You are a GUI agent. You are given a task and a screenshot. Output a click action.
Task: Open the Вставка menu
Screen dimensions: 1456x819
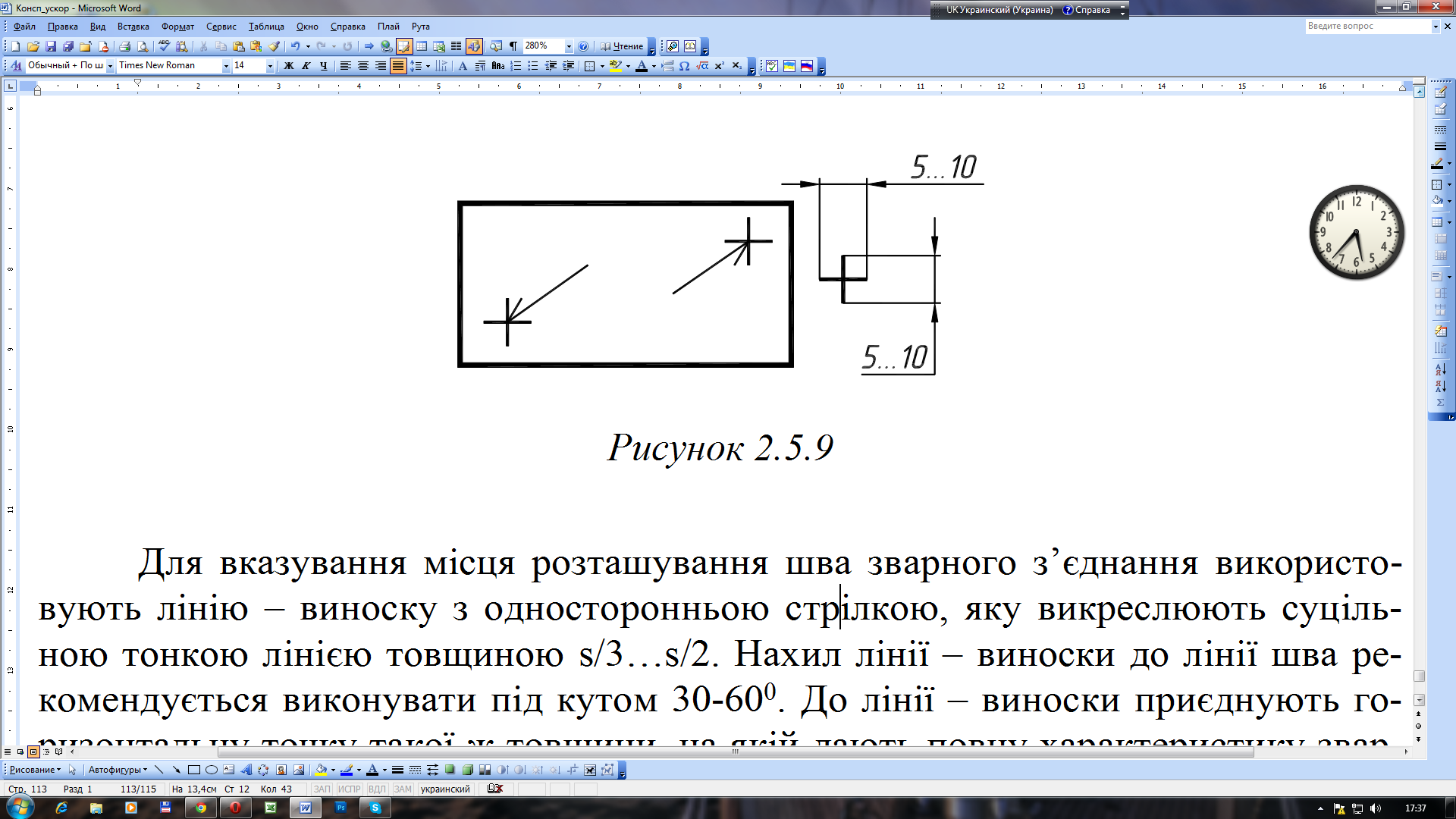coord(133,27)
